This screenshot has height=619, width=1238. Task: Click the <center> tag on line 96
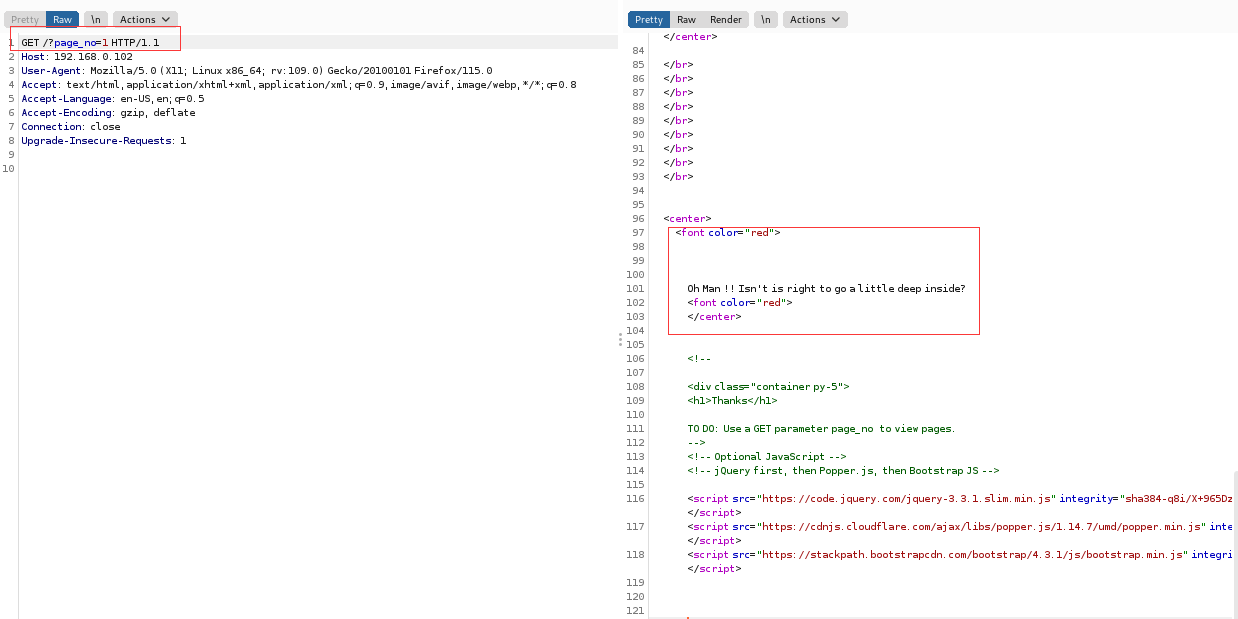tap(687, 219)
